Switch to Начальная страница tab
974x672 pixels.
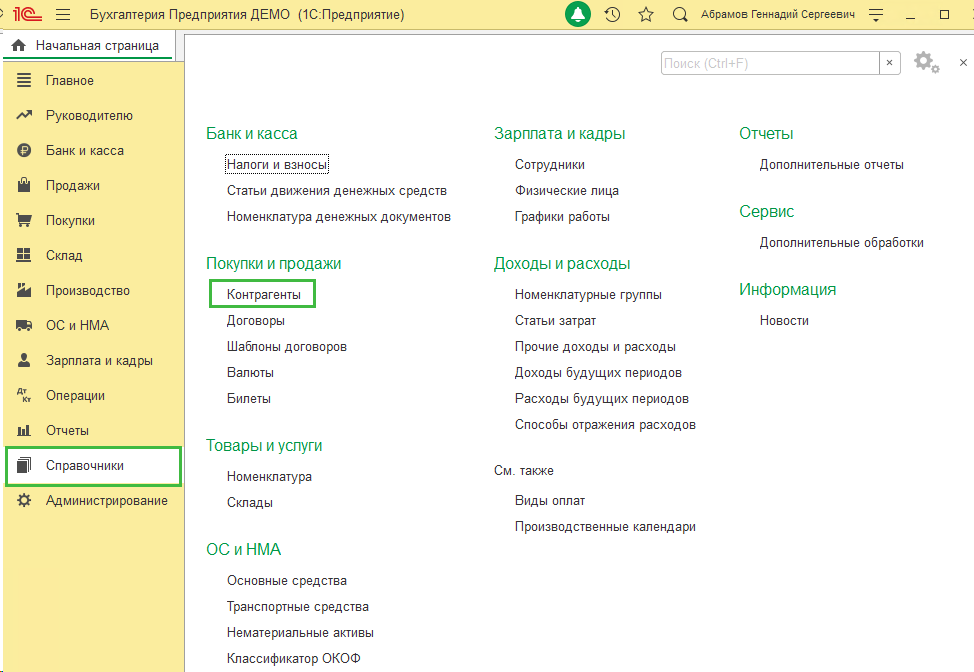88,45
